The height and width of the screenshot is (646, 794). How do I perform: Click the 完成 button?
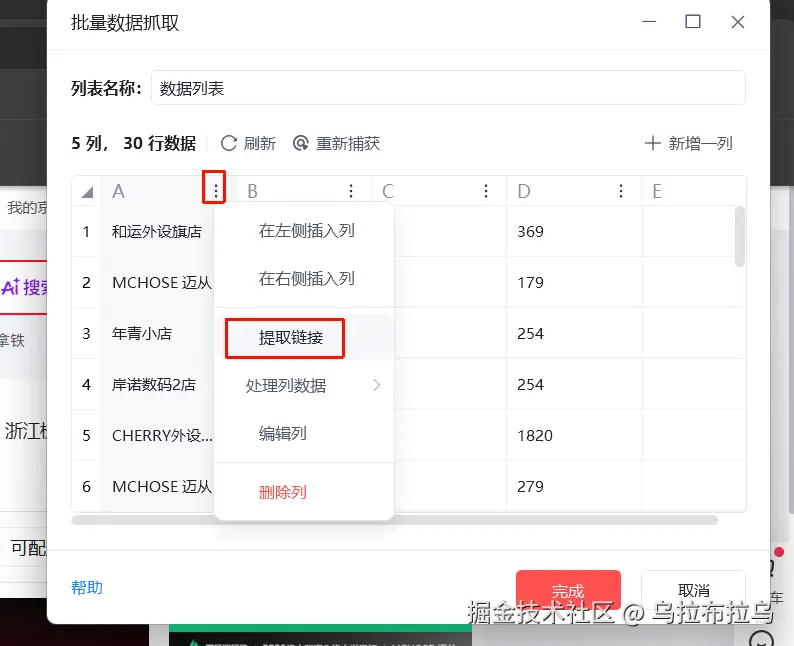pyautogui.click(x=568, y=590)
